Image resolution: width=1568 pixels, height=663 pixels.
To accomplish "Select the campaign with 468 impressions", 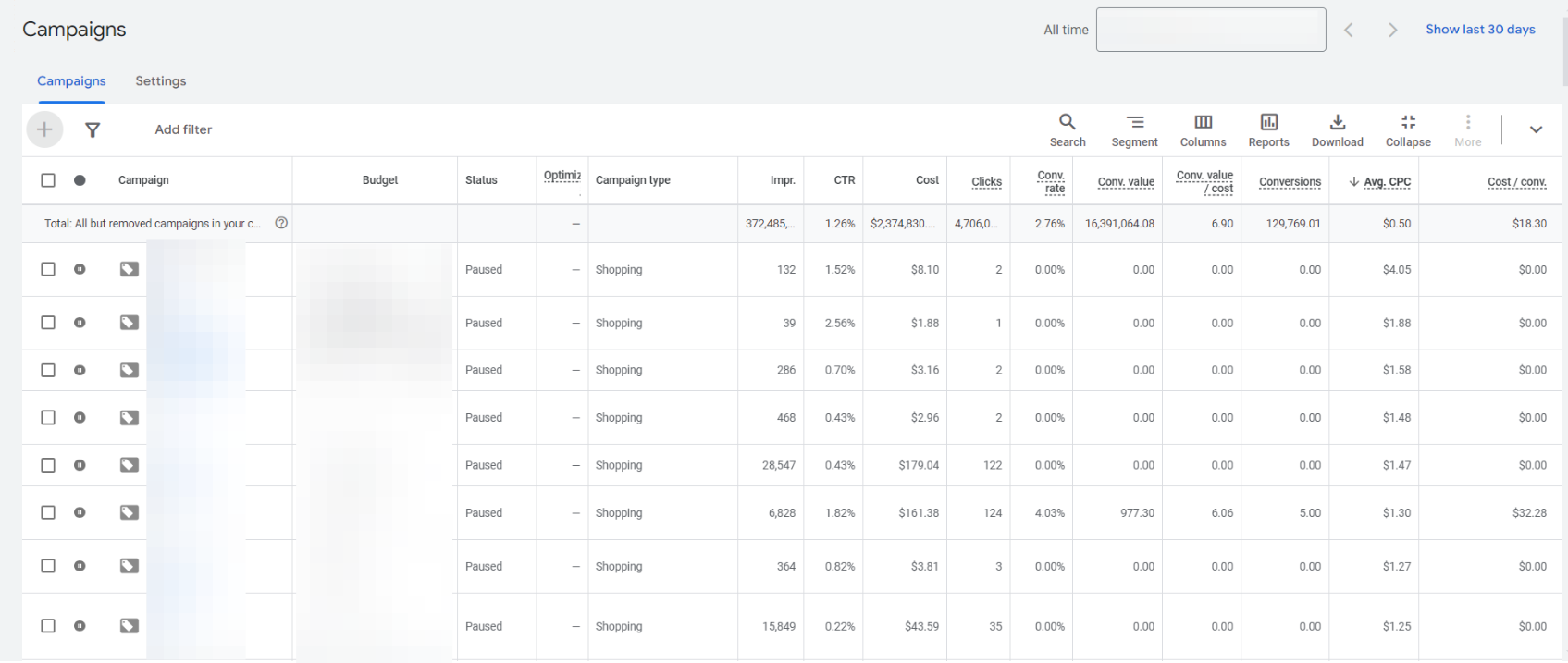I will point(48,418).
